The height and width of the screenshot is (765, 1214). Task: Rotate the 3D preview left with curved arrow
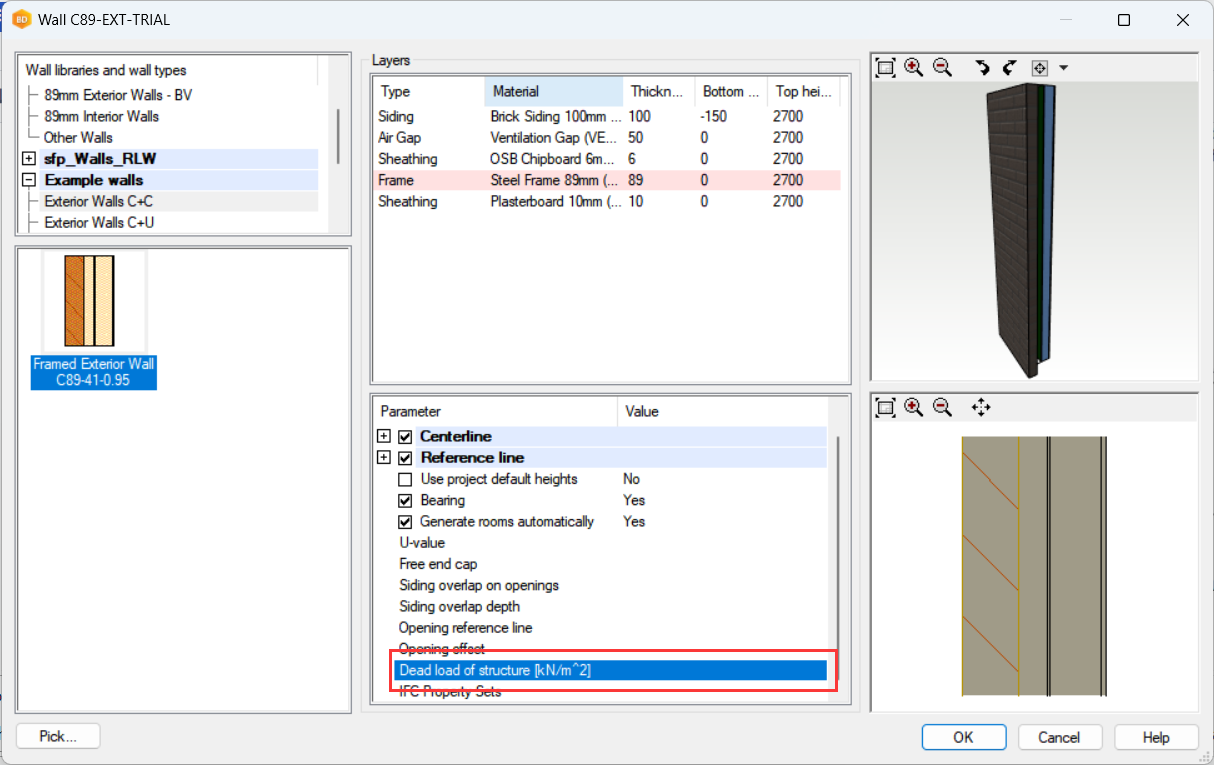(982, 68)
